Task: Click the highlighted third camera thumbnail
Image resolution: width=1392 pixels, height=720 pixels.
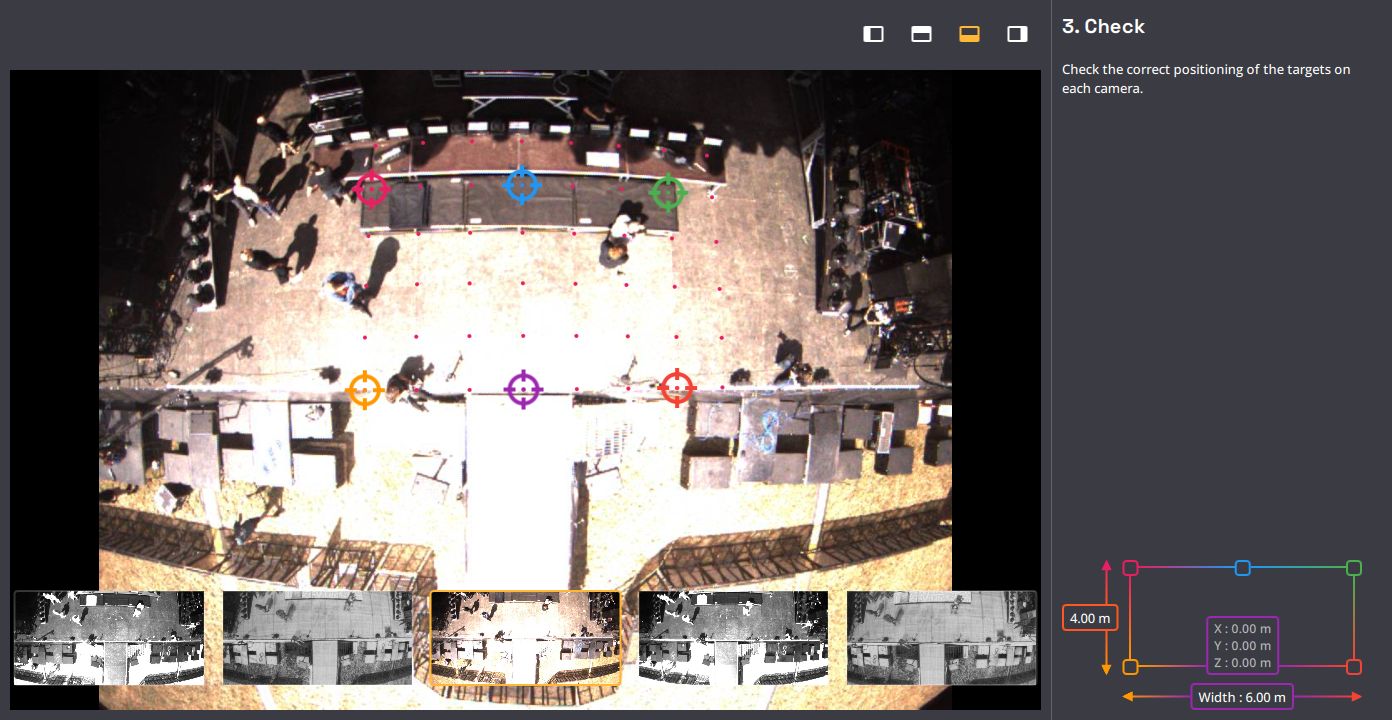Action: tap(525, 638)
